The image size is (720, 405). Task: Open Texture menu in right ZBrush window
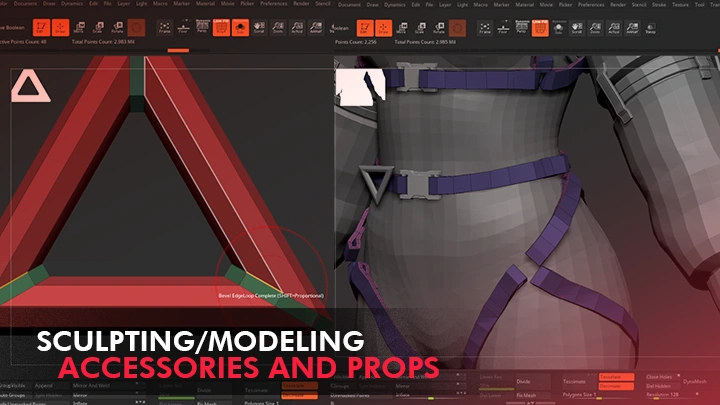click(681, 5)
